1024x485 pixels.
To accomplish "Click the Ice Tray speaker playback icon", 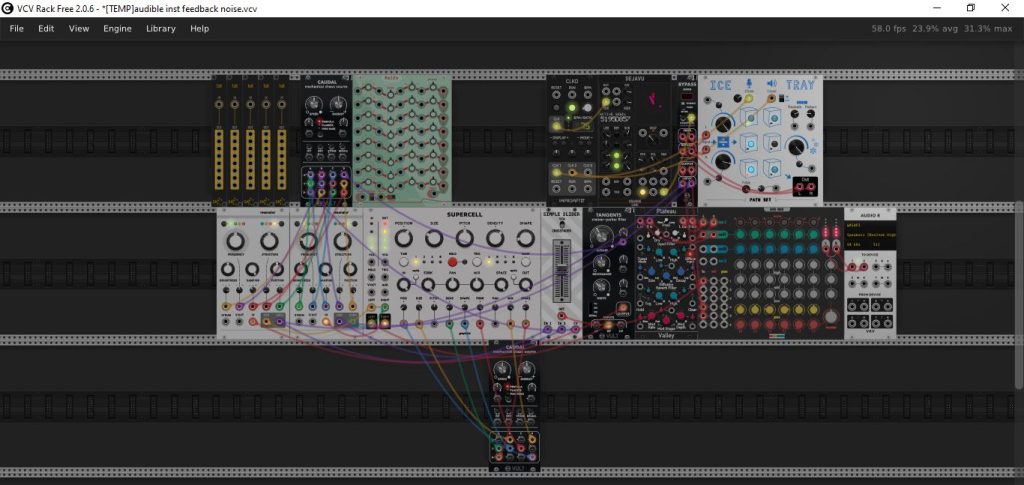I will 772,84.
